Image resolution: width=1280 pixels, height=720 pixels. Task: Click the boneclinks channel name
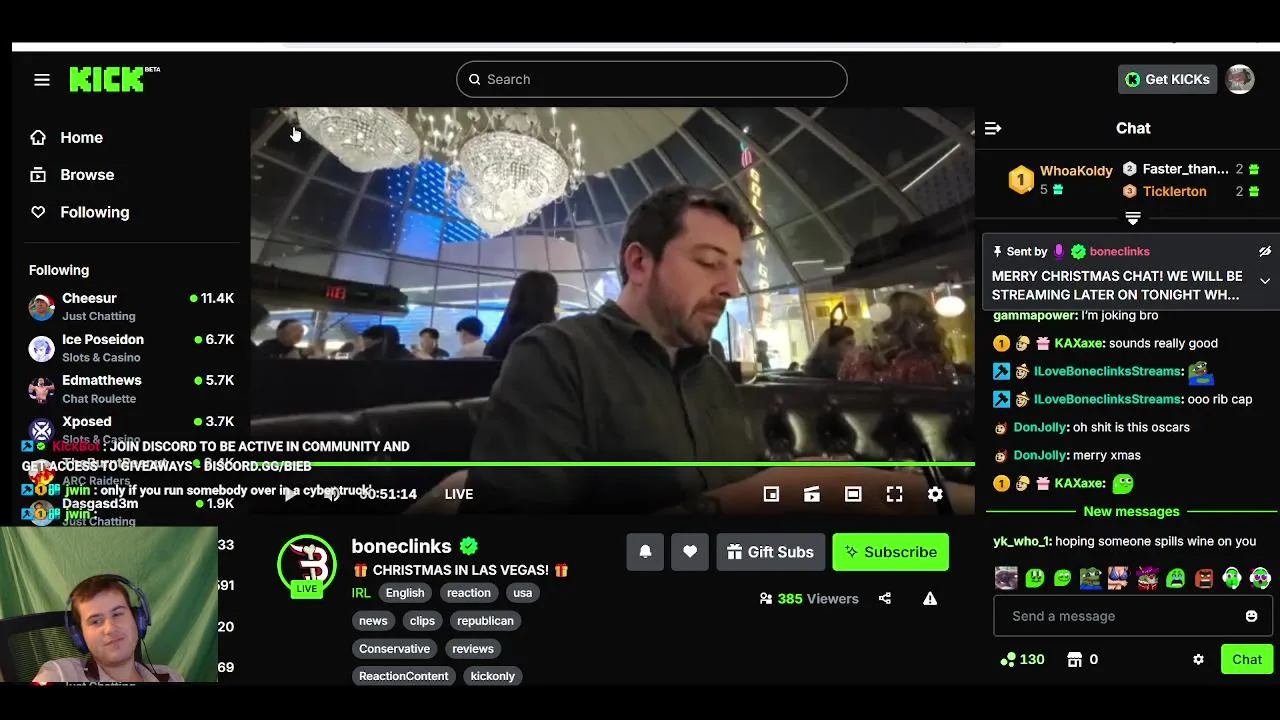click(x=401, y=546)
